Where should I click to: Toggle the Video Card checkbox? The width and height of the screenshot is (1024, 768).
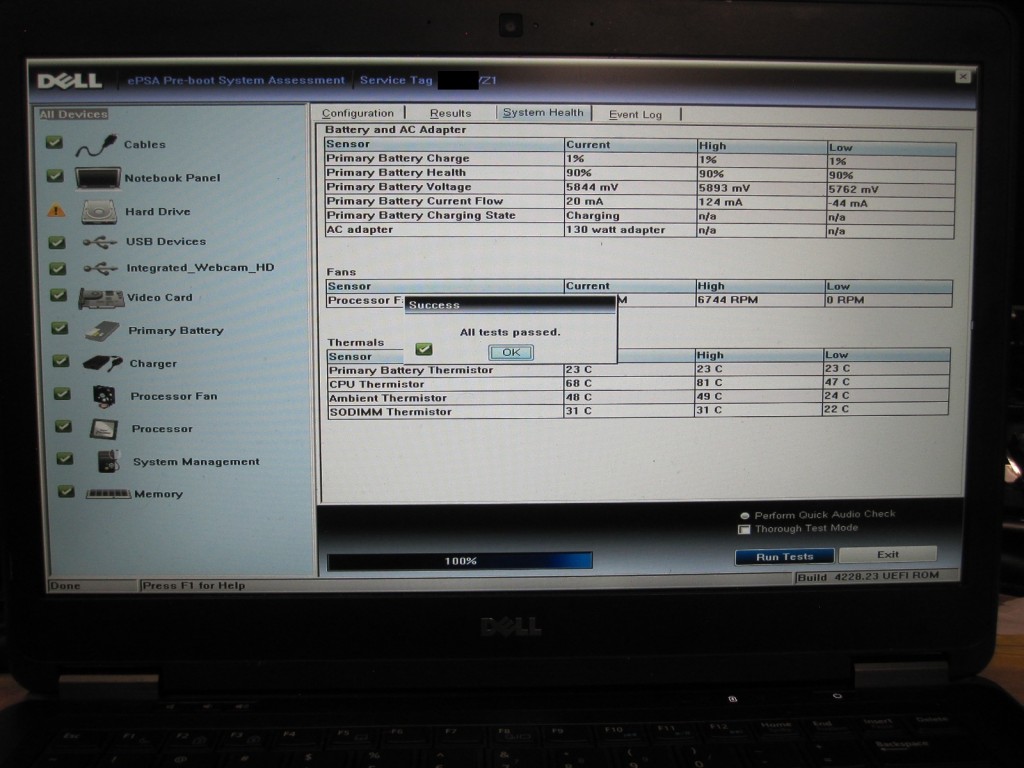(x=59, y=295)
